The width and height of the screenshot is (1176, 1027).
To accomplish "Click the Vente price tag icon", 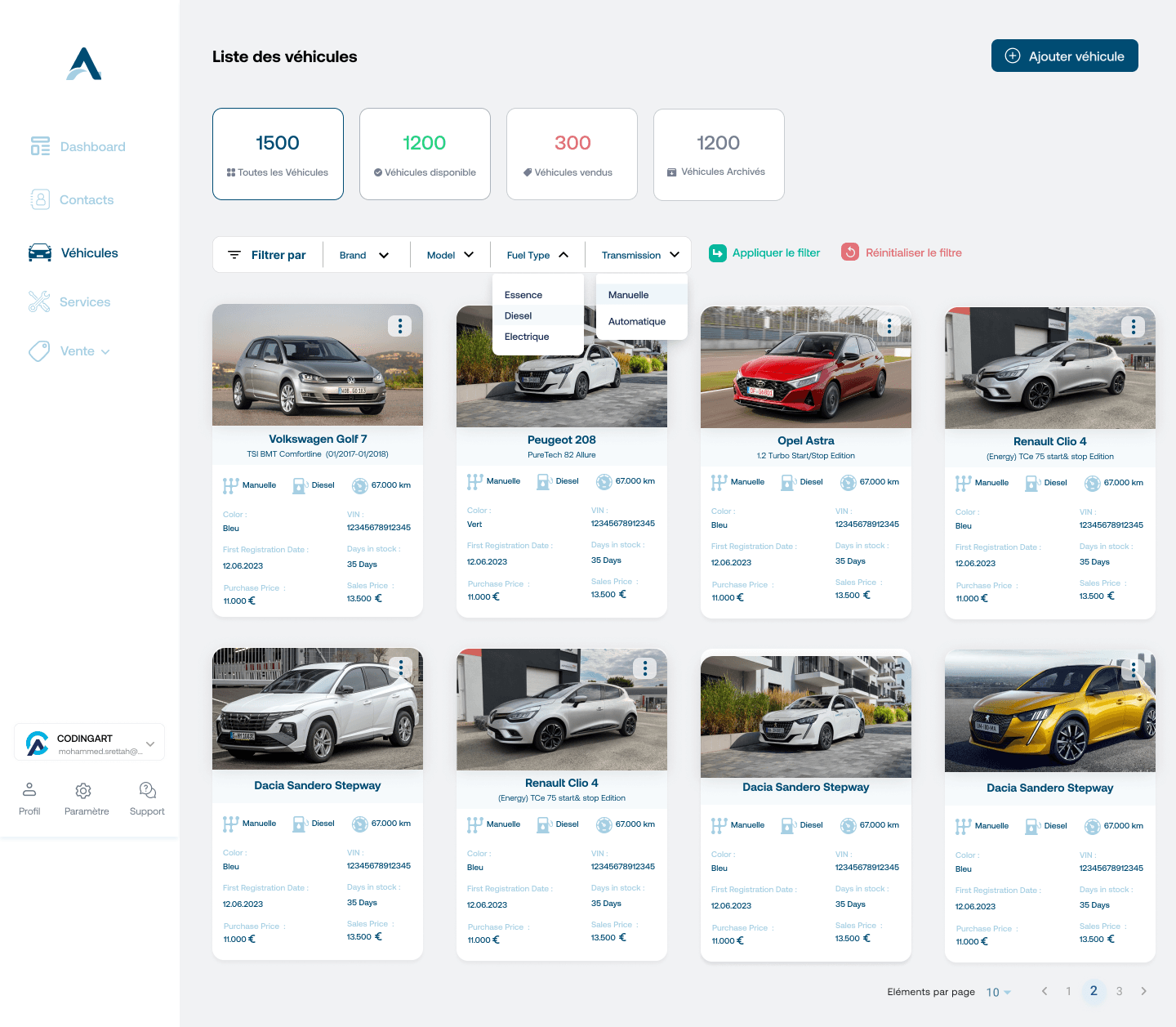I will tap(39, 351).
